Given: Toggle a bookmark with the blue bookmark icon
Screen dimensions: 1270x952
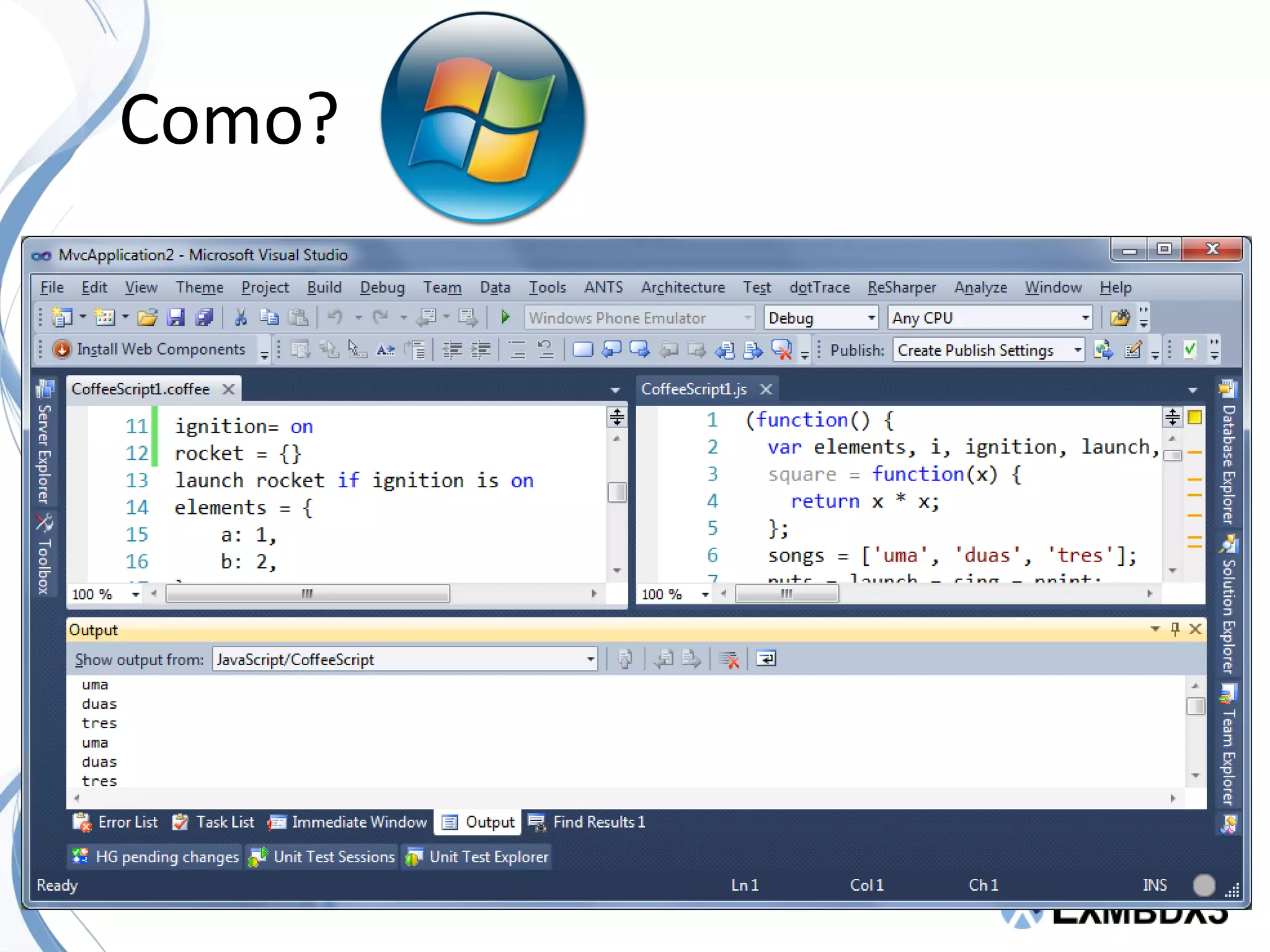Looking at the screenshot, I should click(582, 350).
